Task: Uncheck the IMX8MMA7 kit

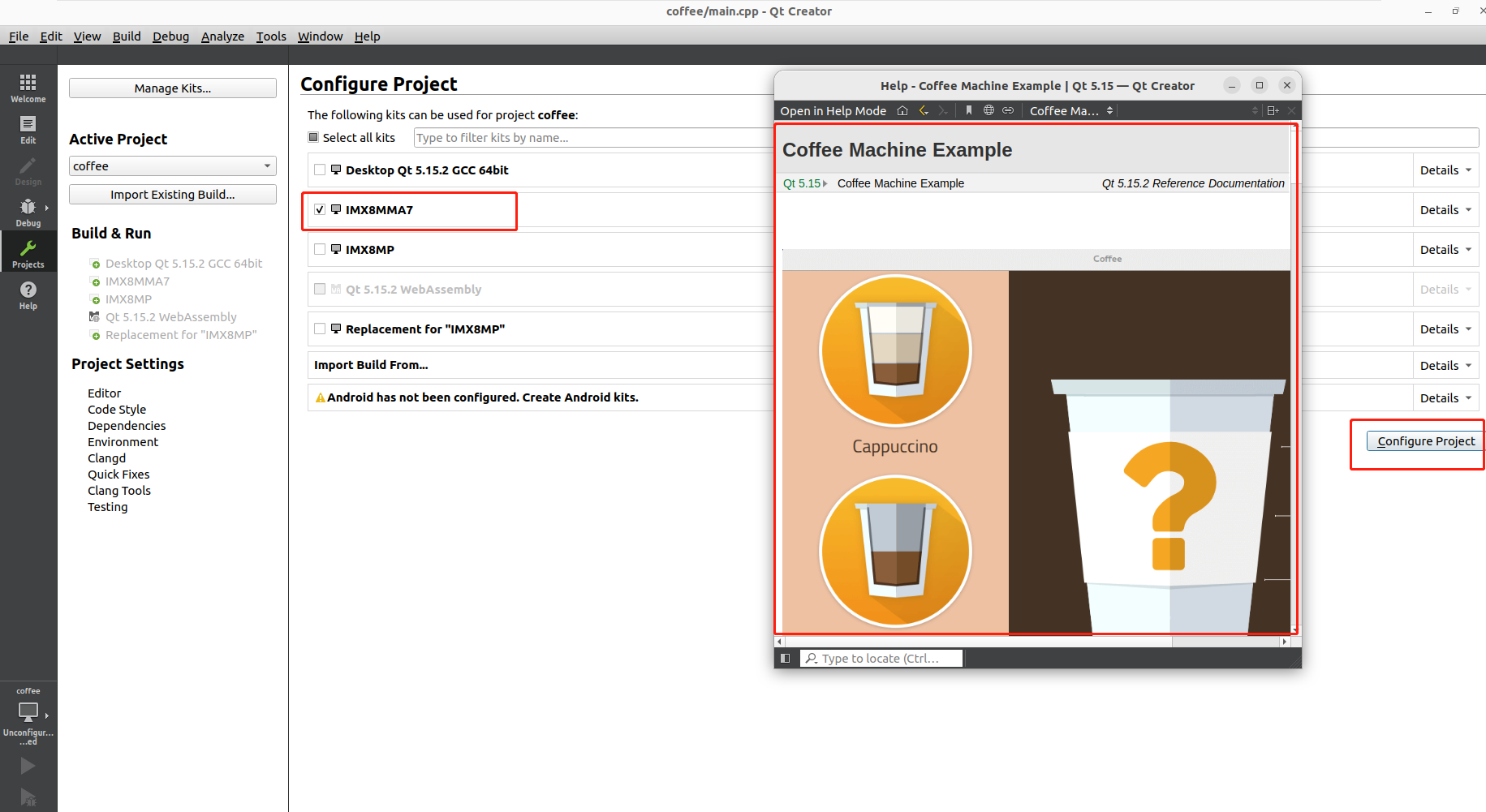Action: [320, 209]
